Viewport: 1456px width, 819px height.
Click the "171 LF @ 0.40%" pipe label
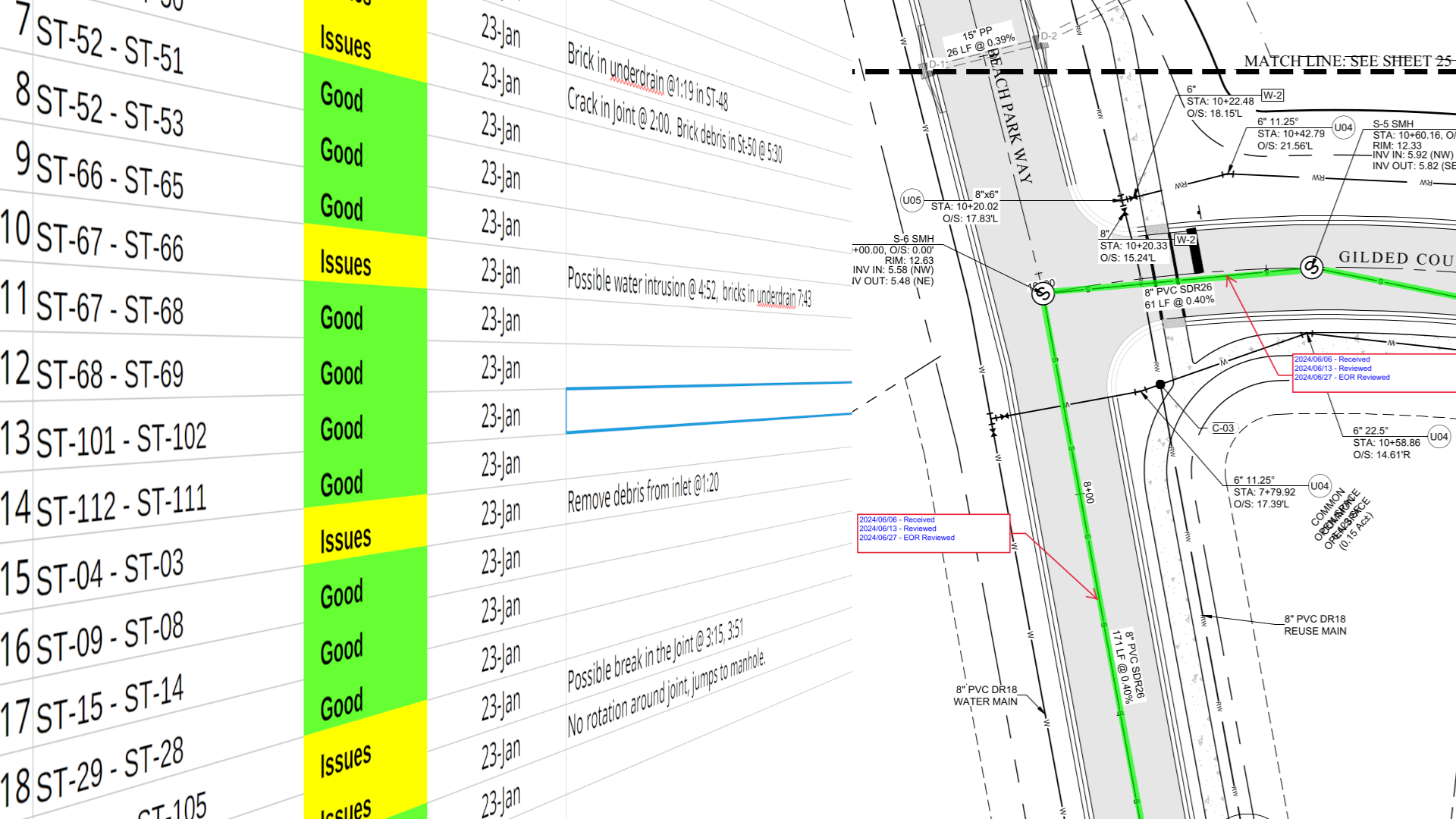(x=1122, y=667)
